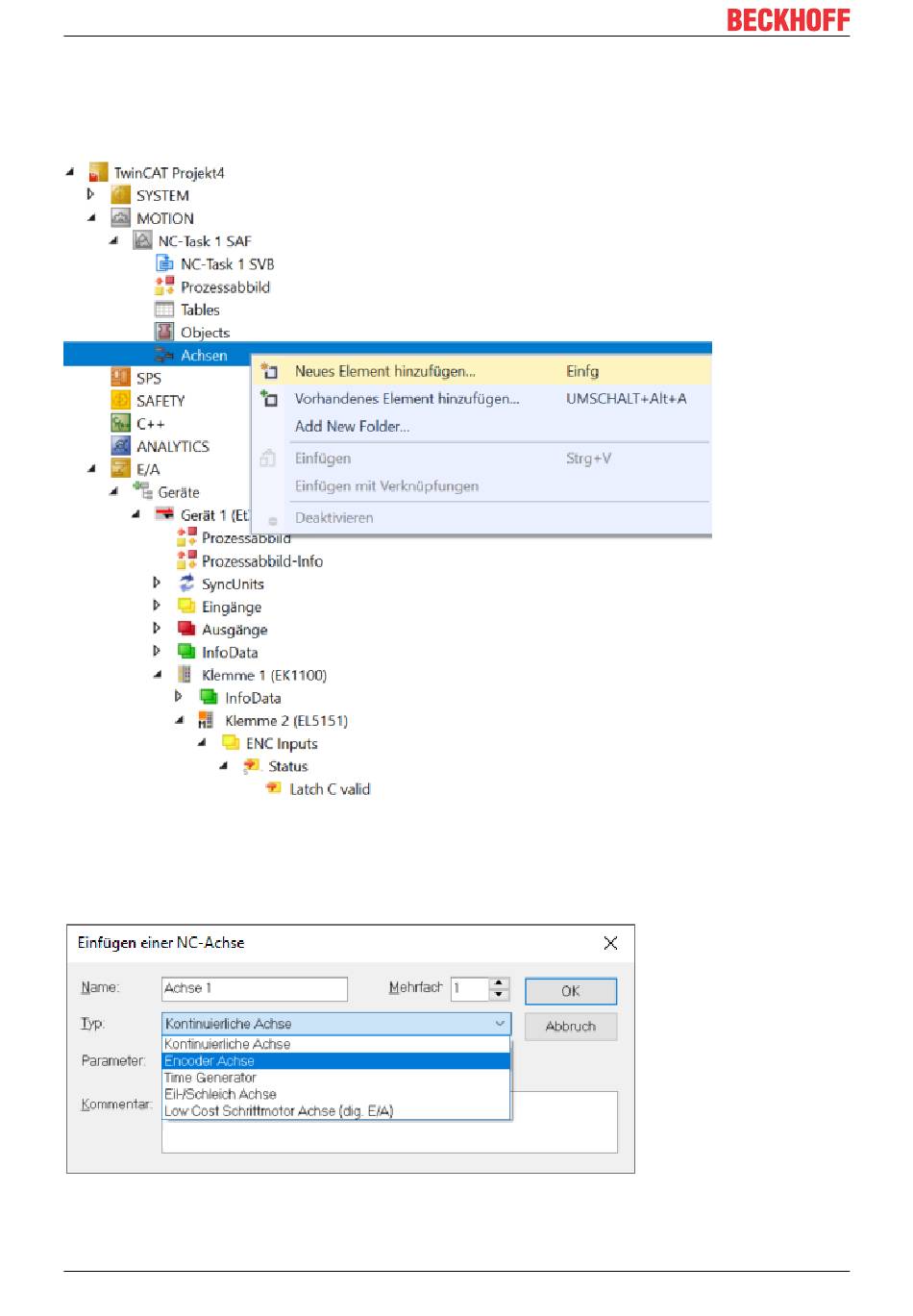This screenshot has height=1316, width=913.
Task: Click the red Ausgänge icon
Action: [186, 629]
